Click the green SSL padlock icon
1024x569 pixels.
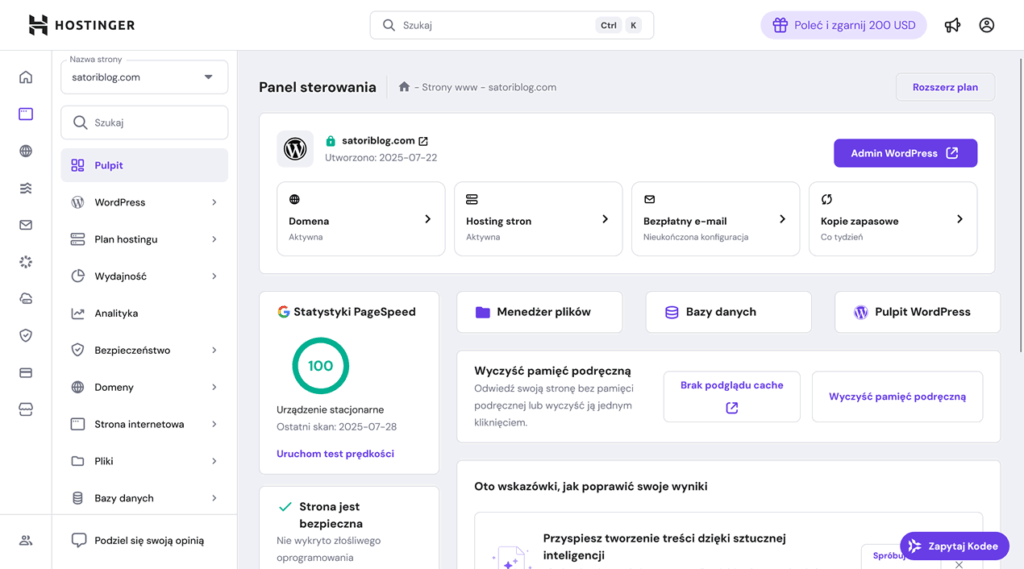coord(330,140)
